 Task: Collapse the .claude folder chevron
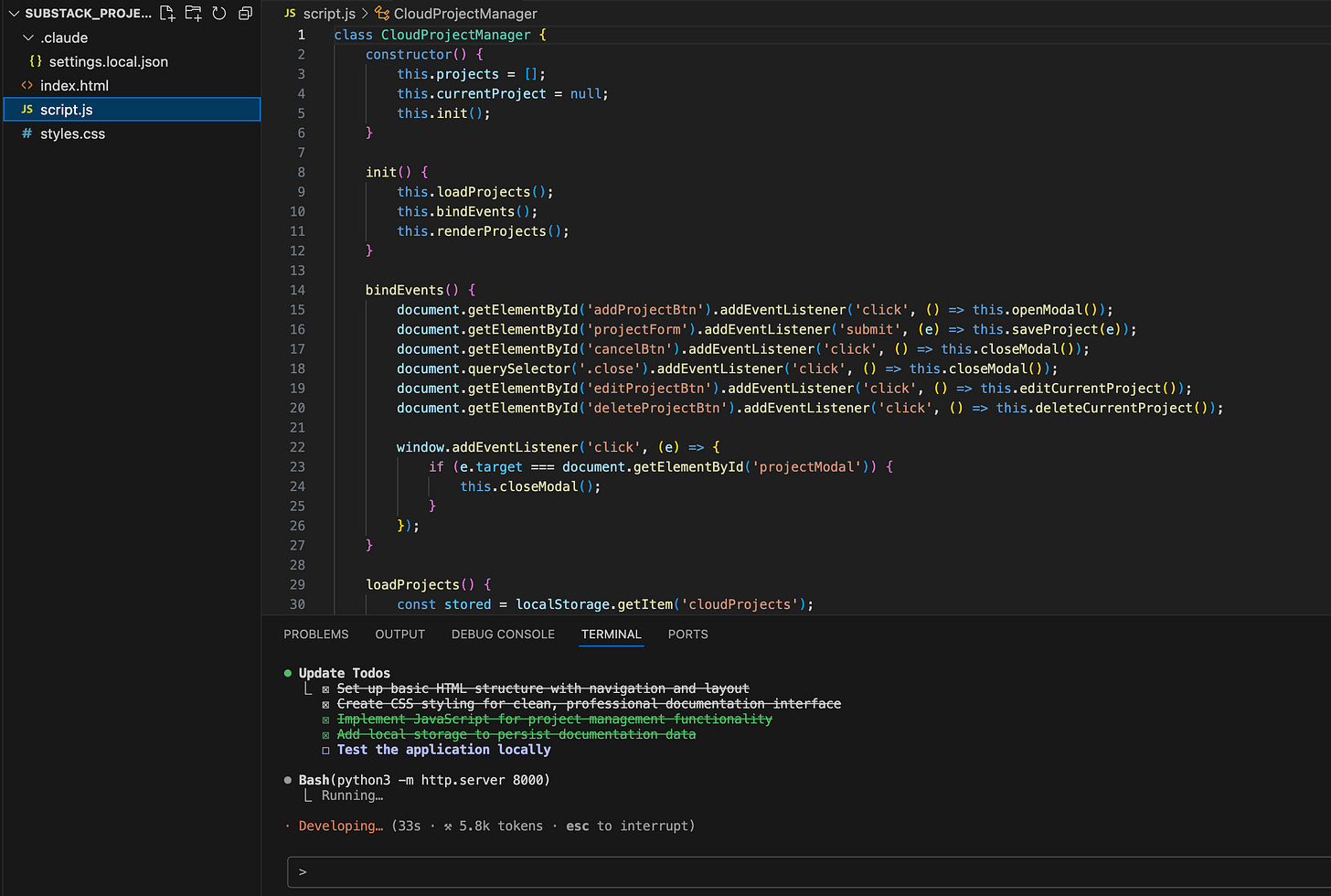point(28,37)
